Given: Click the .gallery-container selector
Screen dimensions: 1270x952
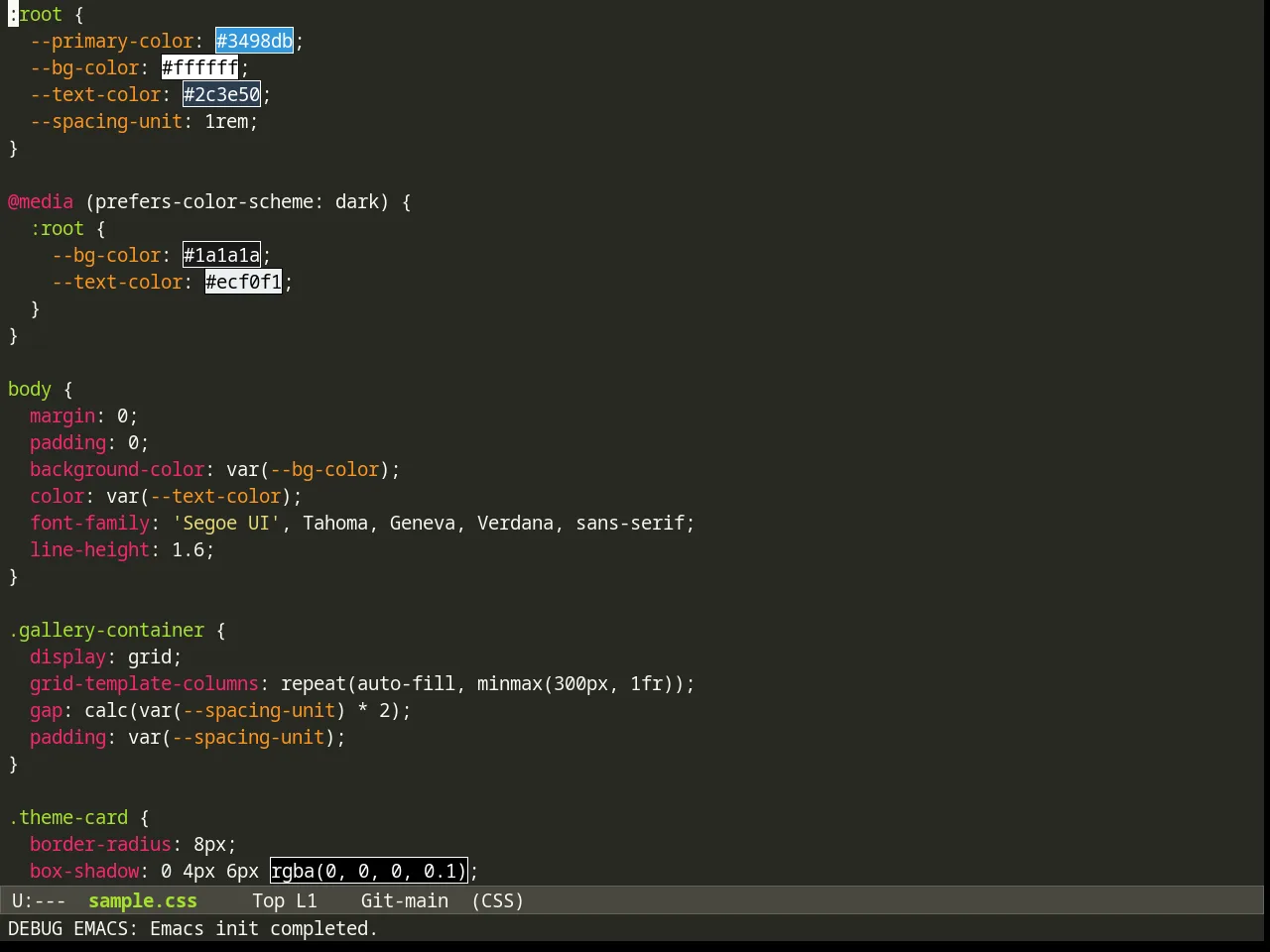Looking at the screenshot, I should pos(106,630).
